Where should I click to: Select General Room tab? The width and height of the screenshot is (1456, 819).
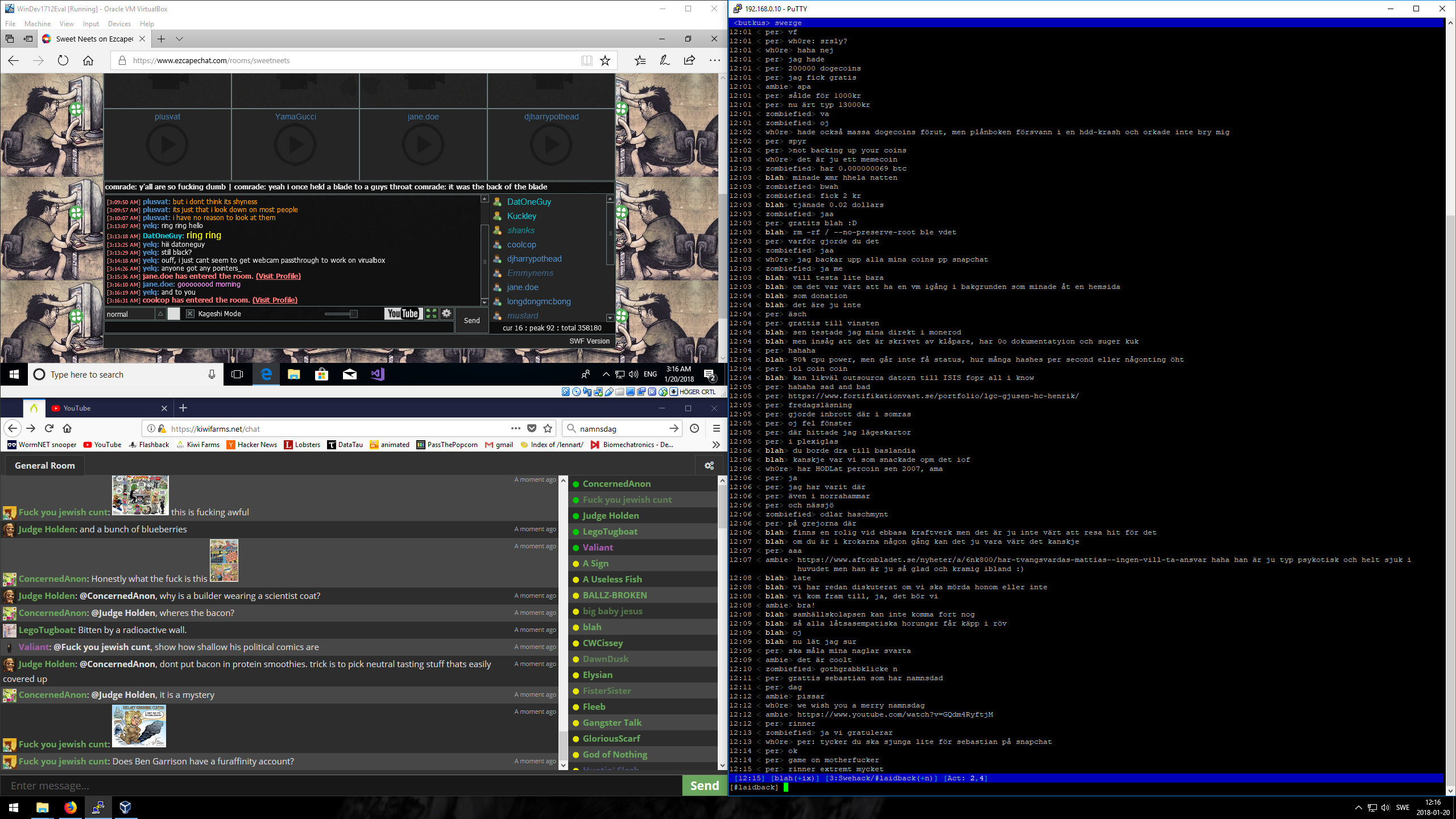(45, 465)
